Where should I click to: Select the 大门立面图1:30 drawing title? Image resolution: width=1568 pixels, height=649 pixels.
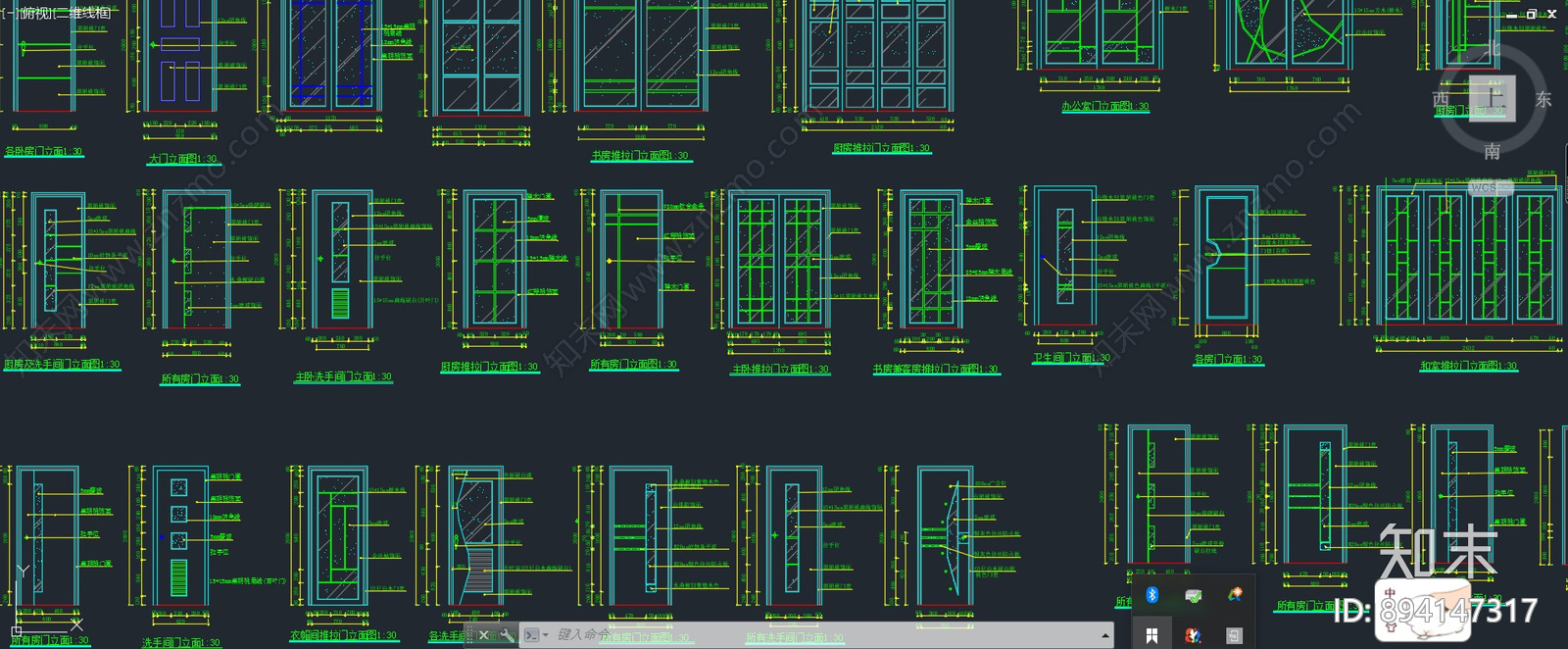pyautogui.click(x=182, y=158)
